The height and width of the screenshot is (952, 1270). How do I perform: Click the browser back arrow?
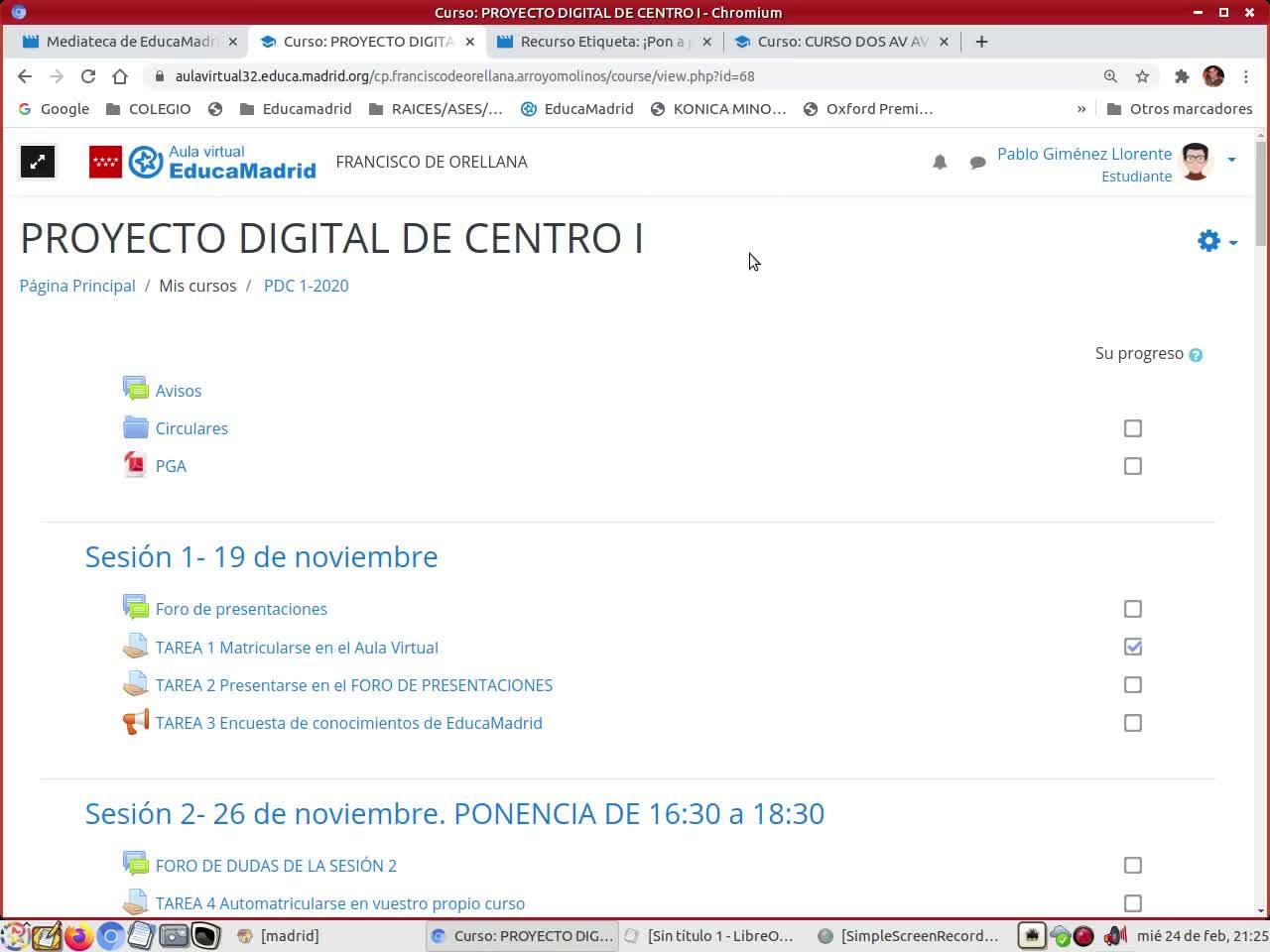[25, 76]
